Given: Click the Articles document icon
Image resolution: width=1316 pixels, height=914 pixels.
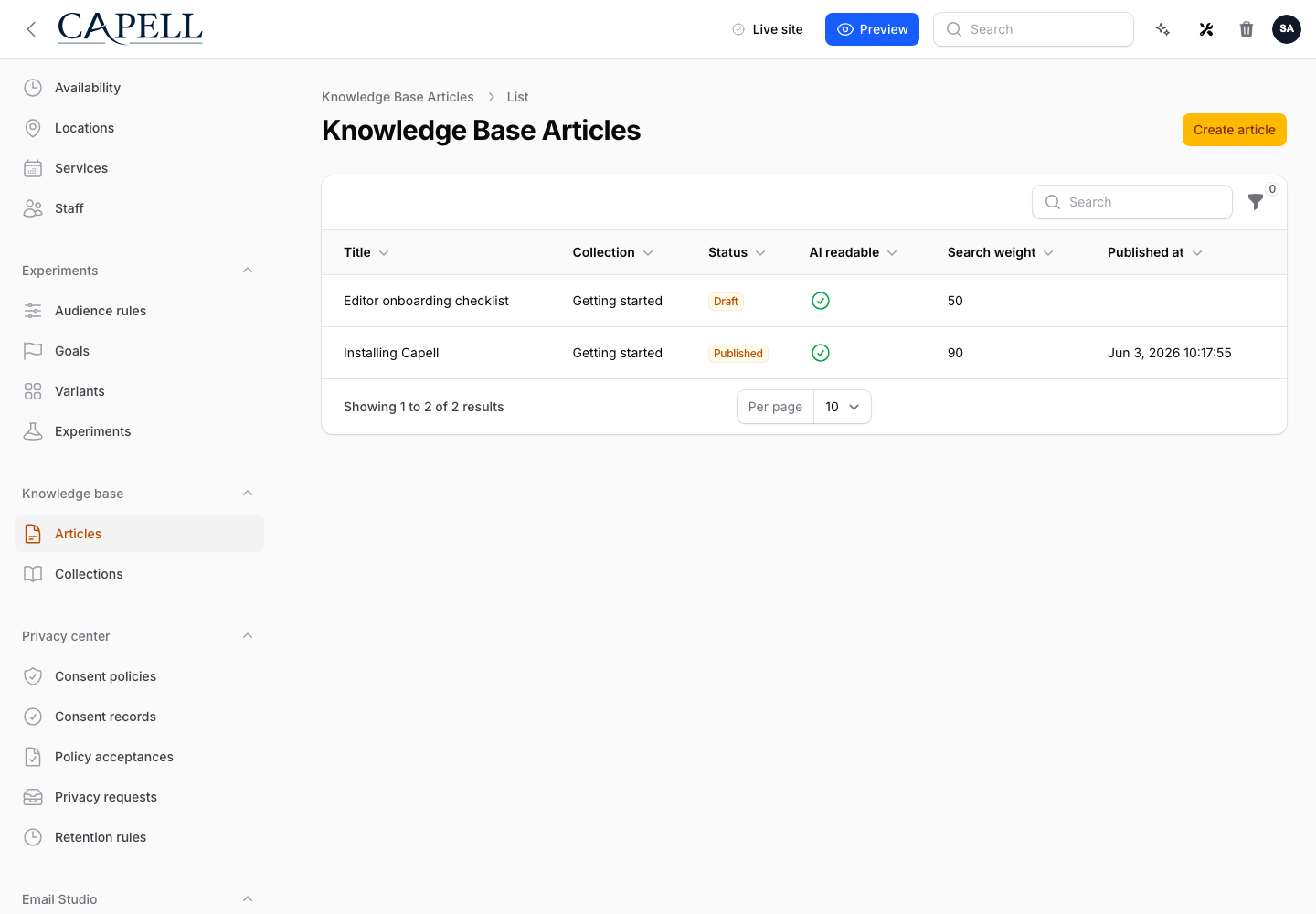Looking at the screenshot, I should point(33,534).
